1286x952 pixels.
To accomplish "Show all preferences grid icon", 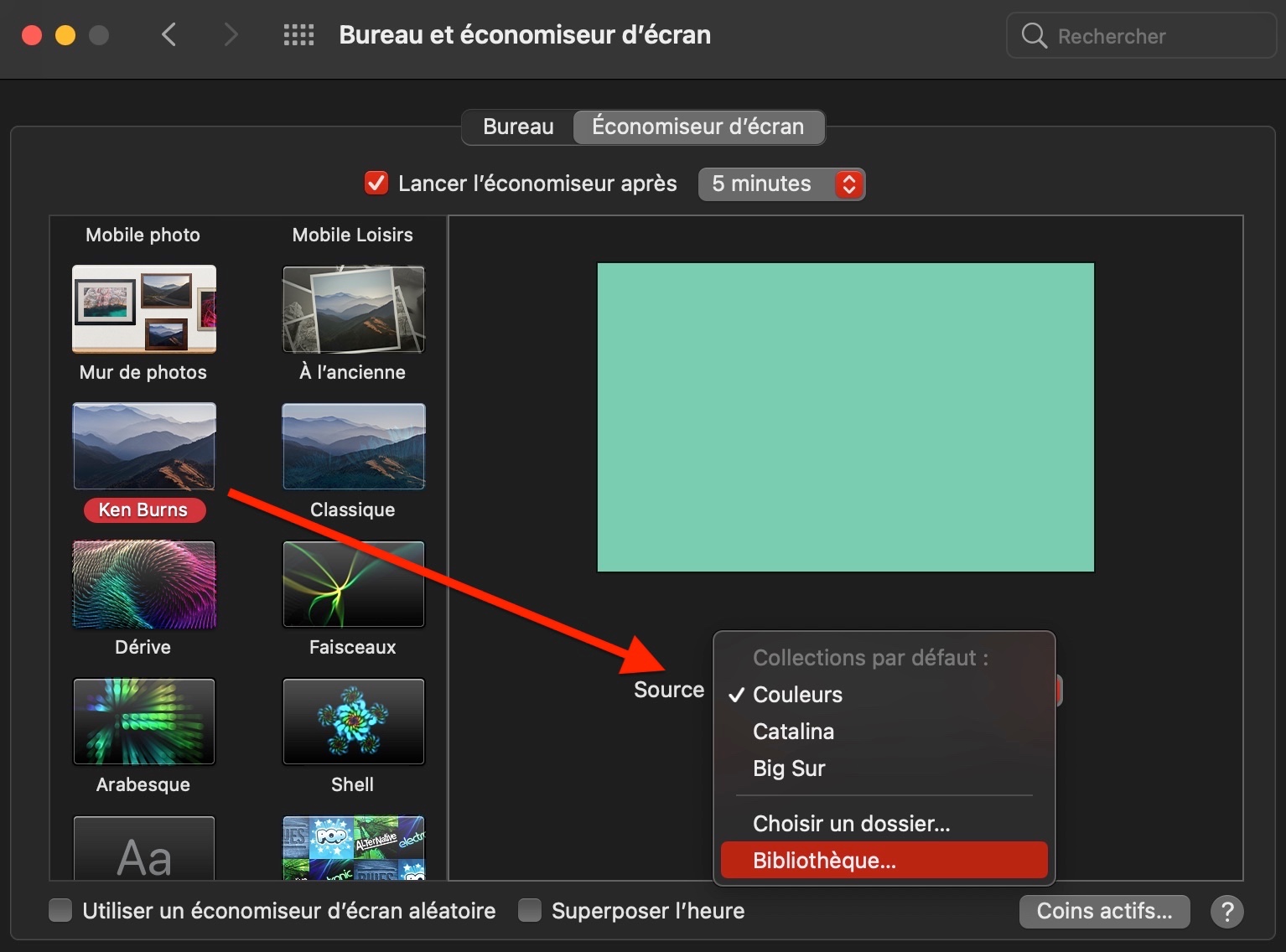I will 298,35.
